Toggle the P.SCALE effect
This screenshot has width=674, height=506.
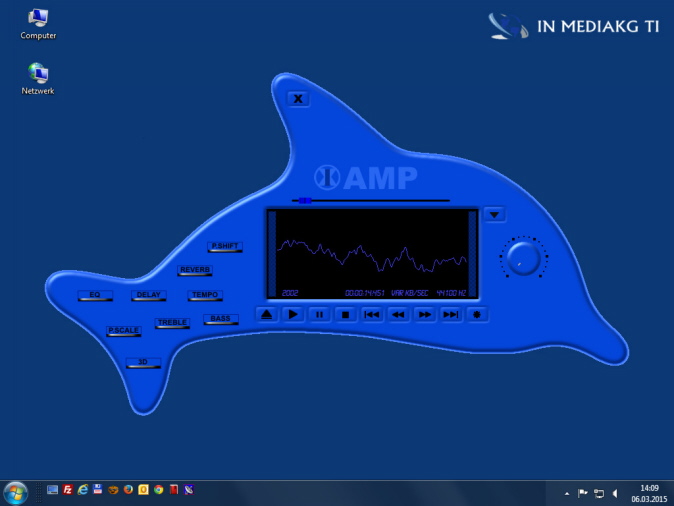coord(124,331)
